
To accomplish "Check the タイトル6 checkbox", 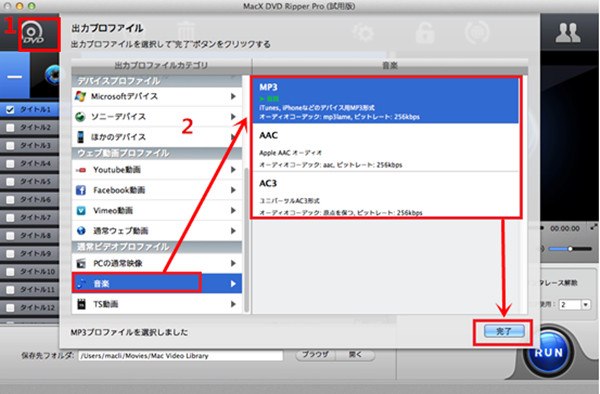I will click(10, 200).
